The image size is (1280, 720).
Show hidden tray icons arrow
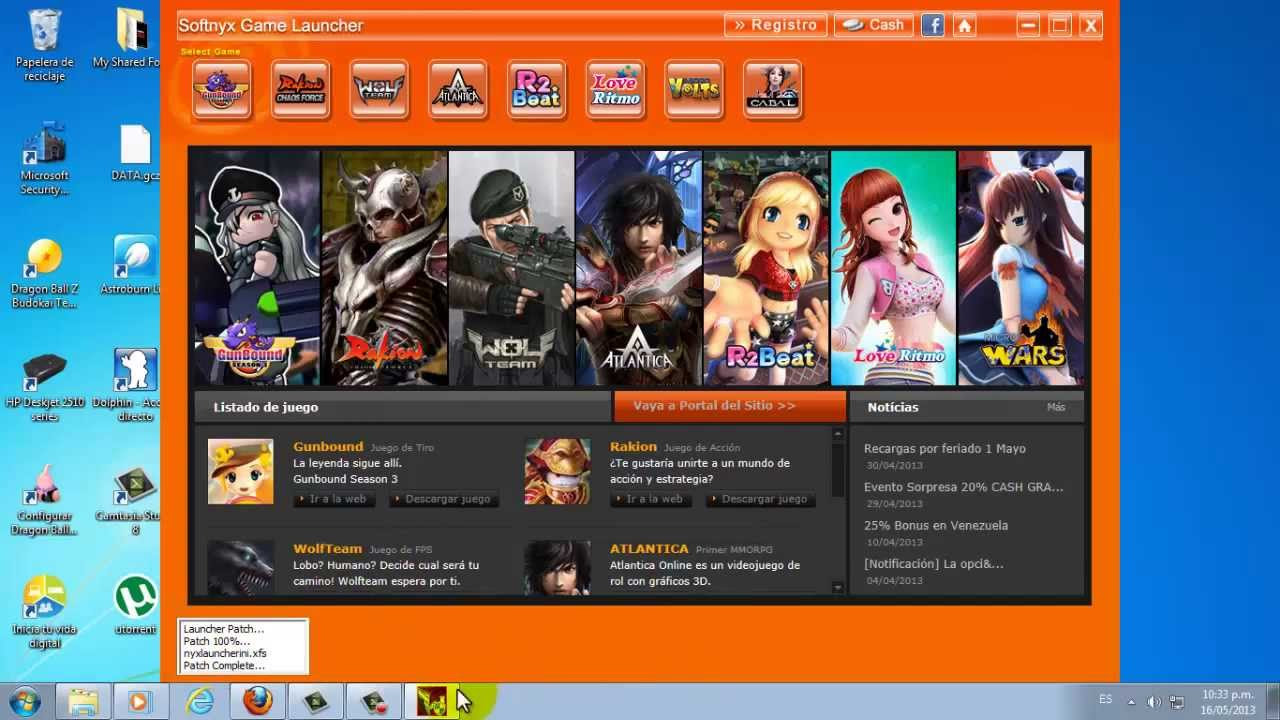click(x=1132, y=701)
